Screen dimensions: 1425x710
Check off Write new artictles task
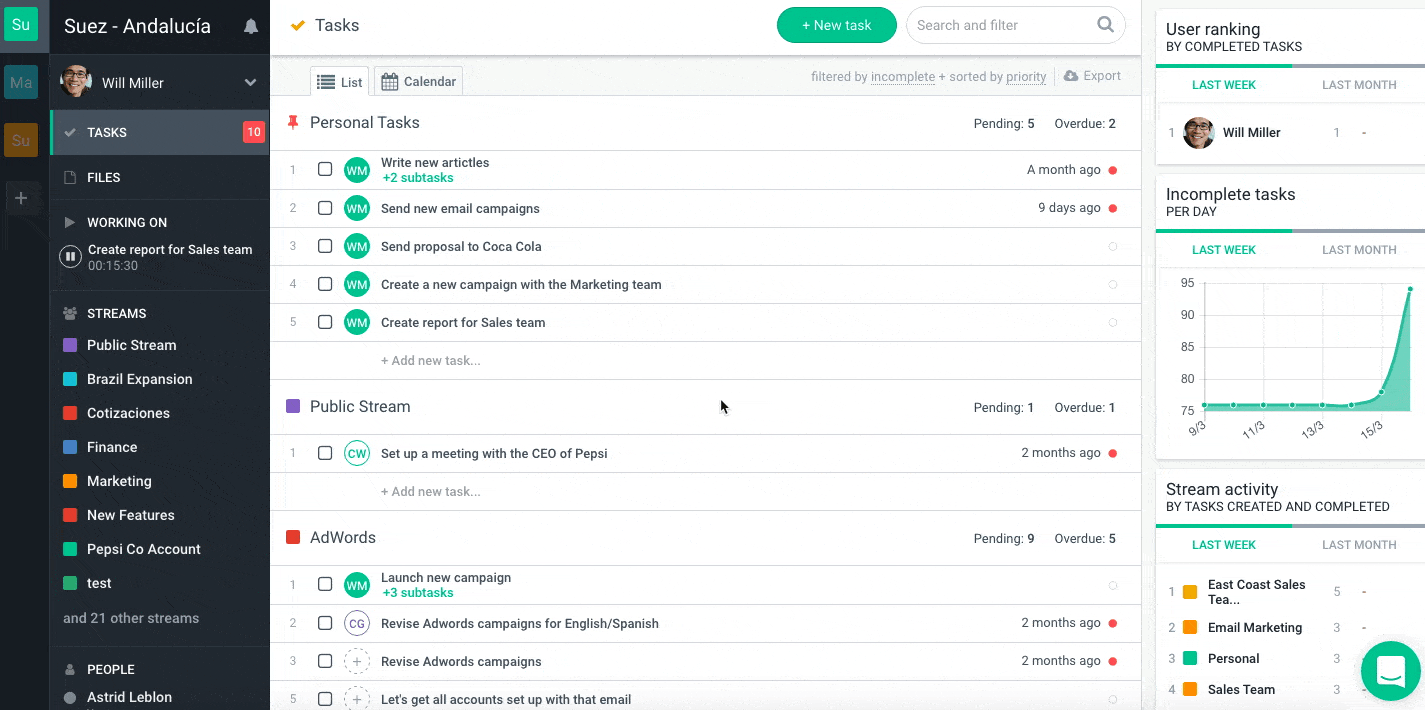pyautogui.click(x=325, y=169)
